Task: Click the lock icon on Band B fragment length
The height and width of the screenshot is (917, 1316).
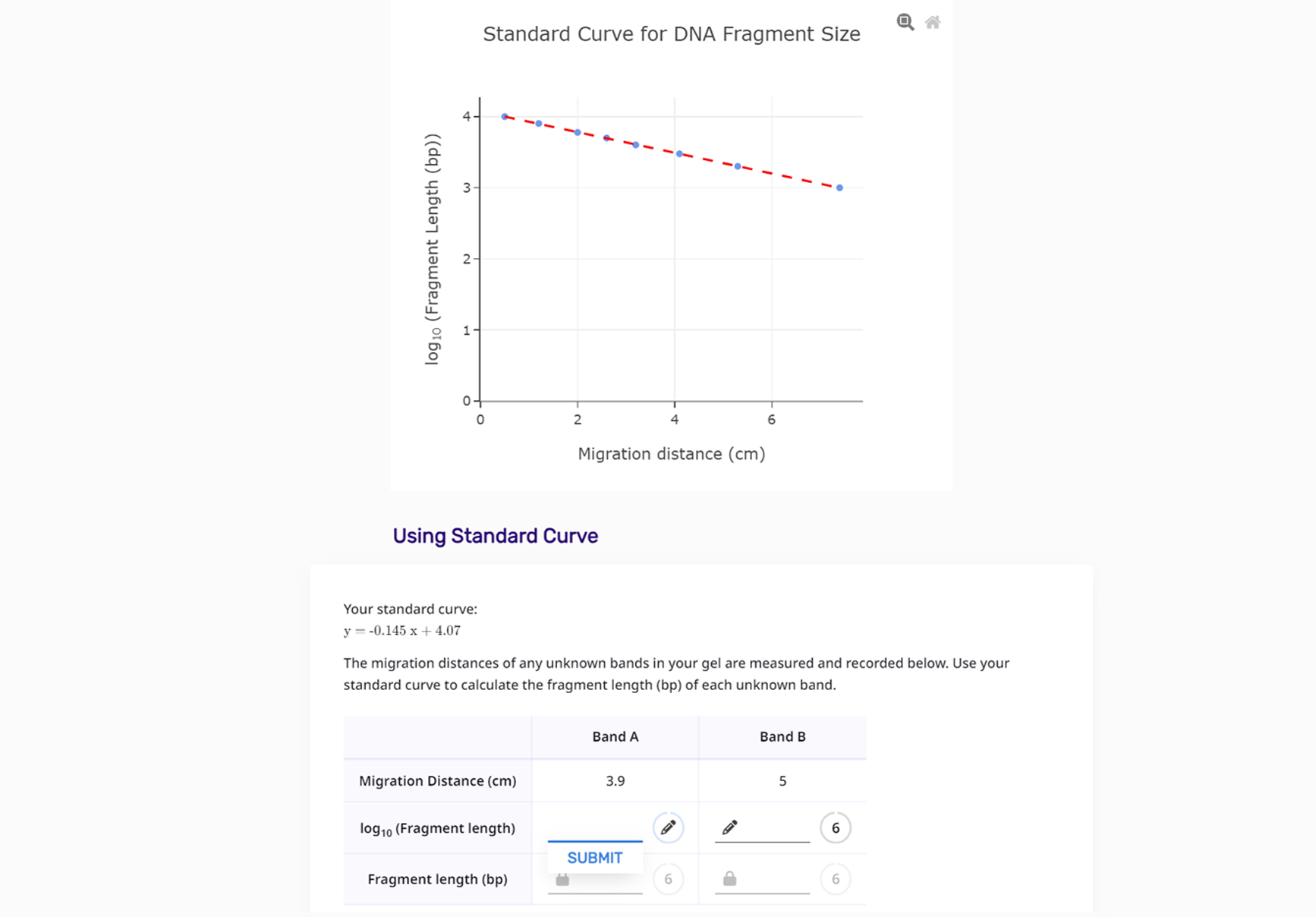Action: pos(729,878)
